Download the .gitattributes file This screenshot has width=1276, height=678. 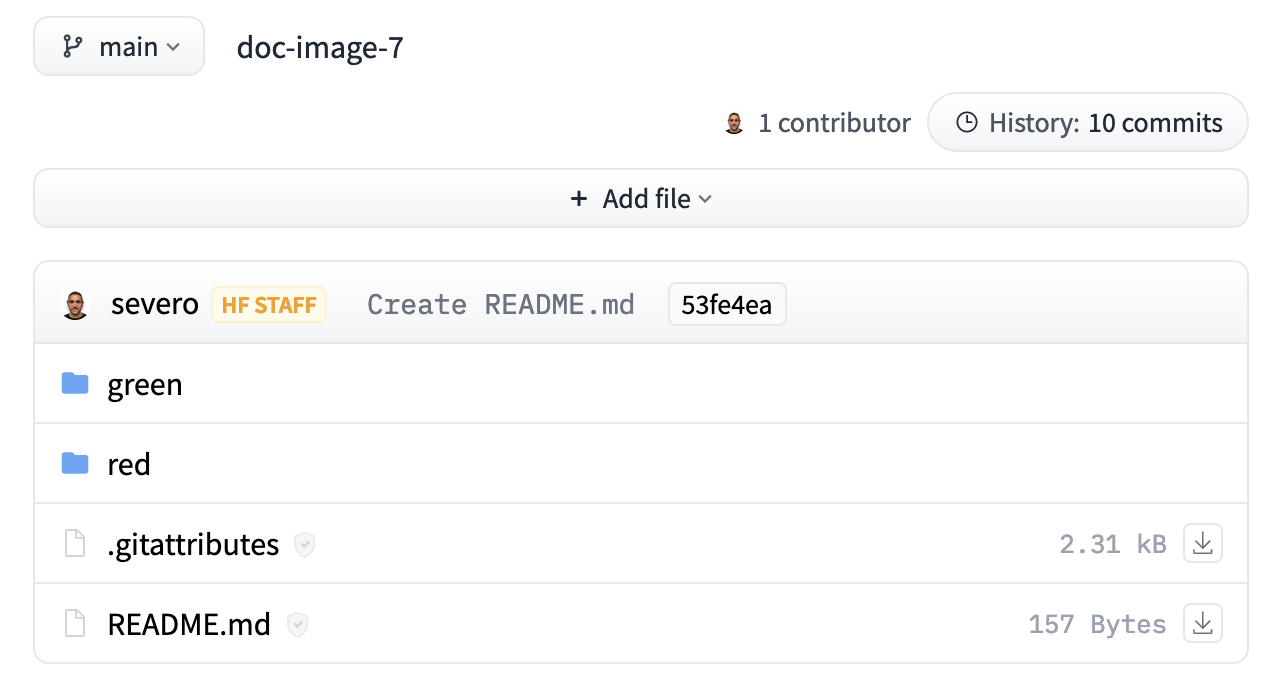(x=1203, y=544)
